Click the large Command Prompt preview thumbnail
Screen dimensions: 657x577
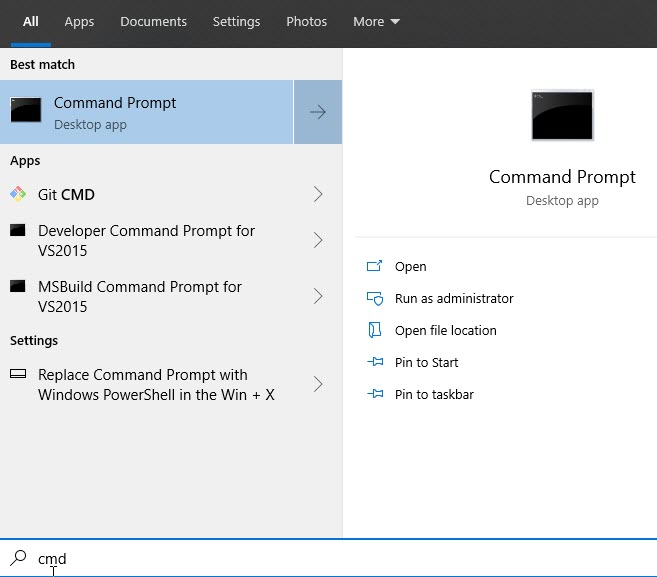(562, 115)
